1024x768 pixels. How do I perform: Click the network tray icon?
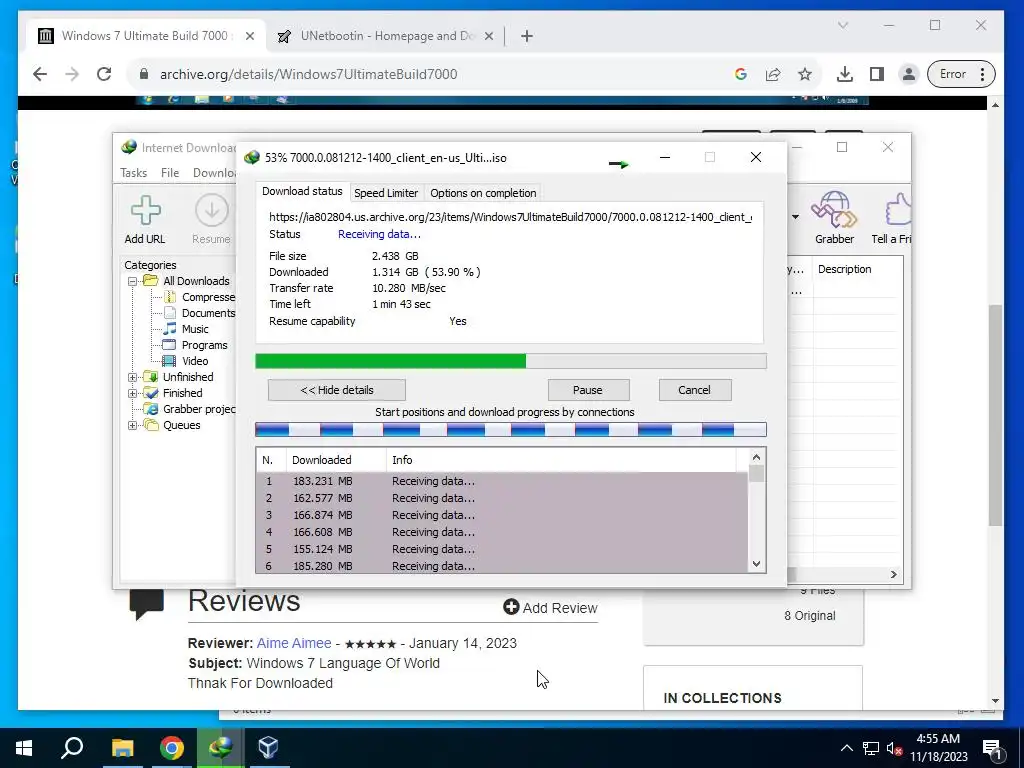[x=871, y=748]
